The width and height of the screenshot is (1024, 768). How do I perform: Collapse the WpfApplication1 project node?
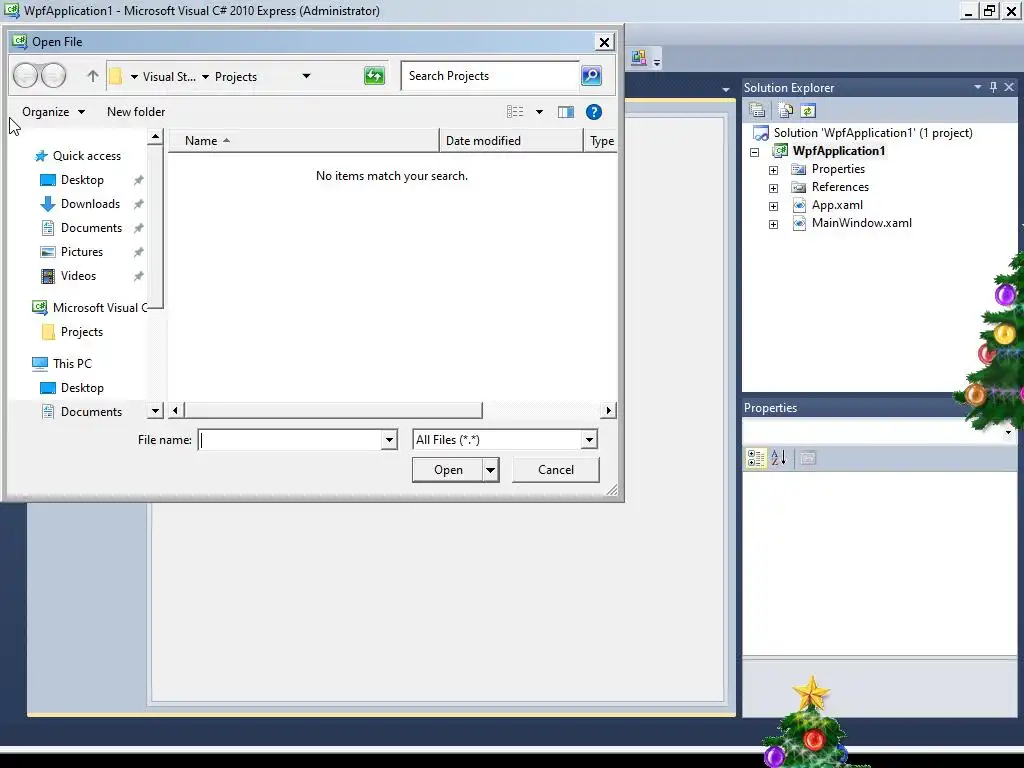(754, 152)
